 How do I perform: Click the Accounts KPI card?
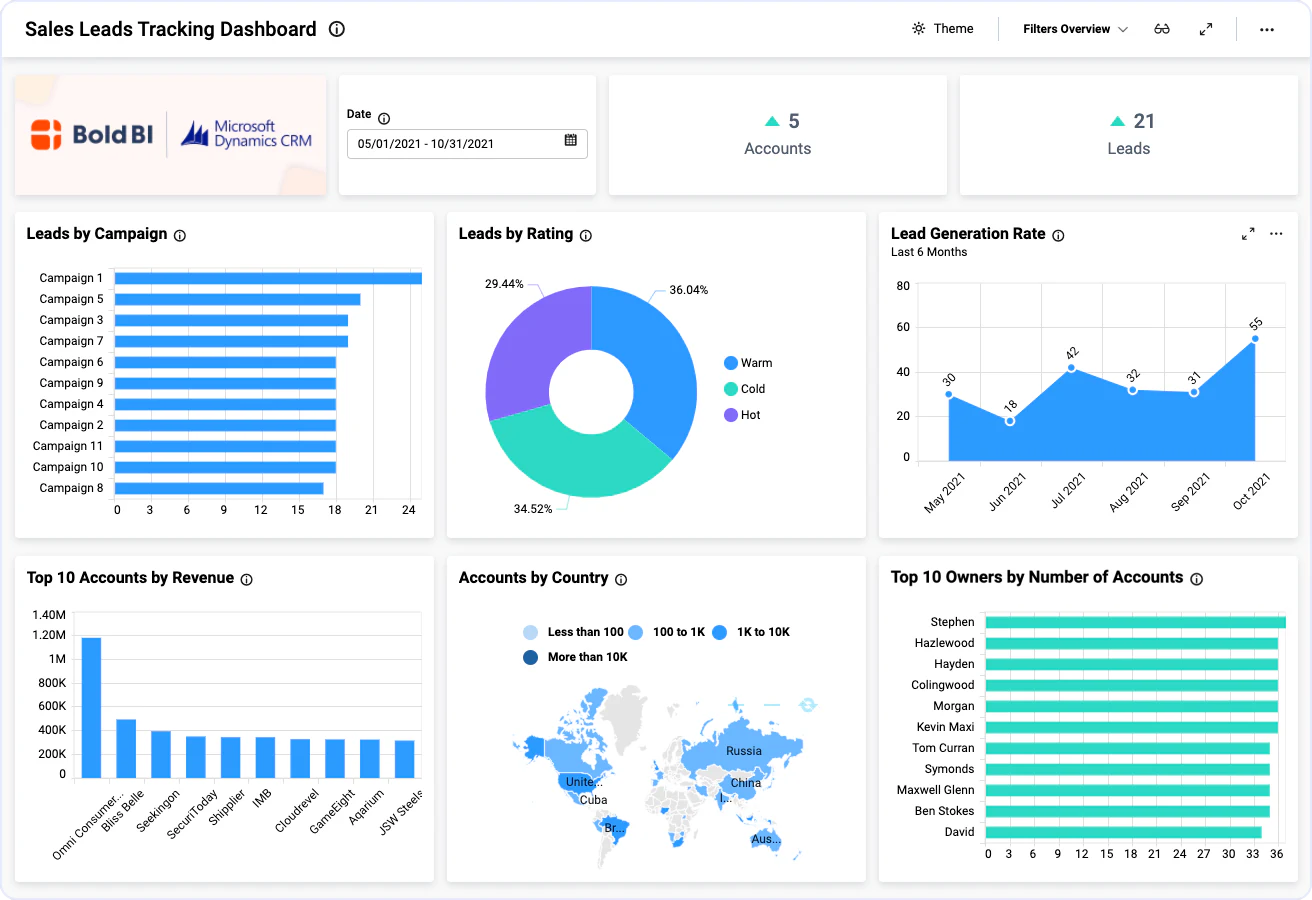(x=778, y=135)
